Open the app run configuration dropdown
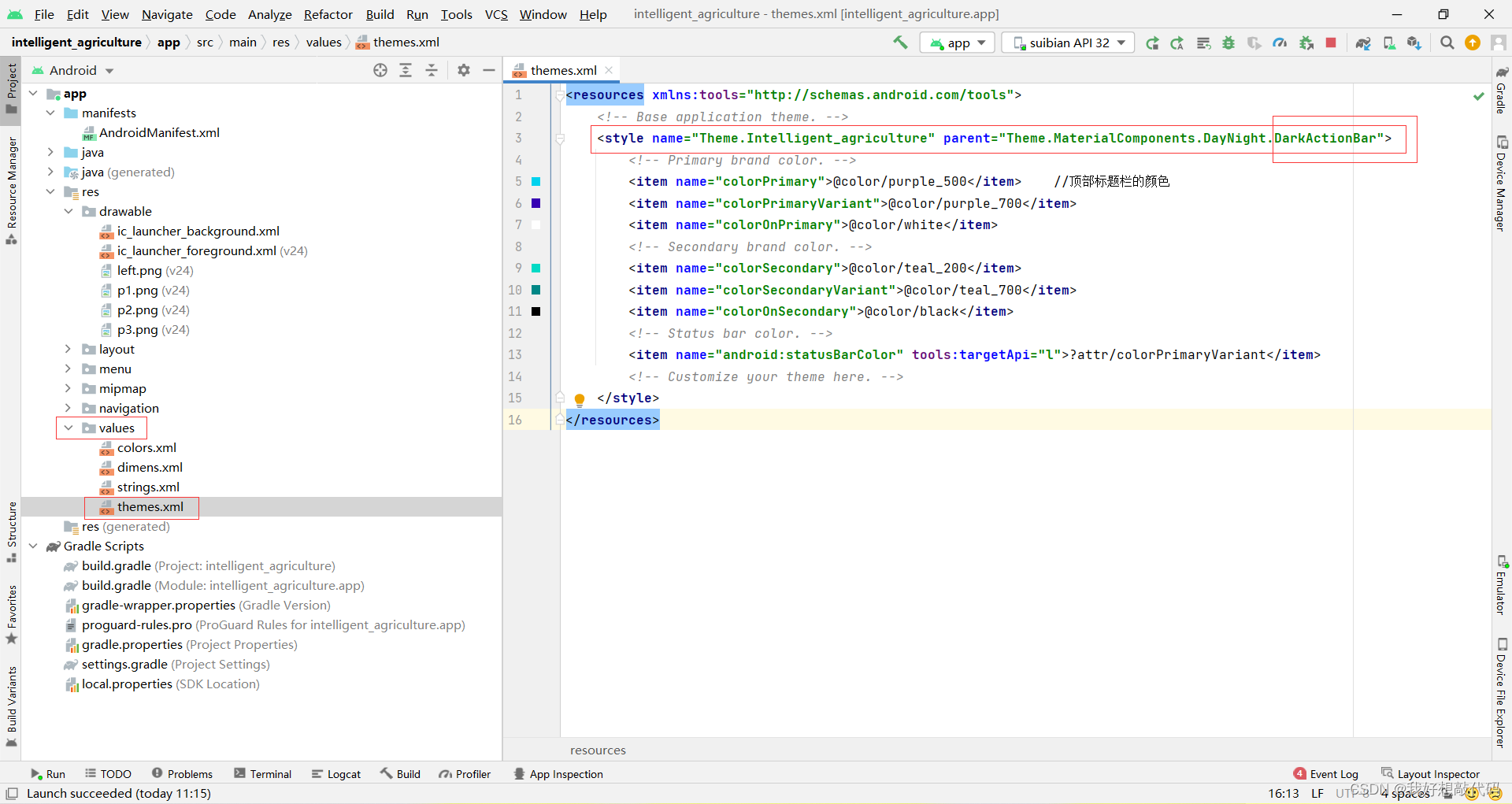This screenshot has height=804, width=1512. pyautogui.click(x=958, y=43)
